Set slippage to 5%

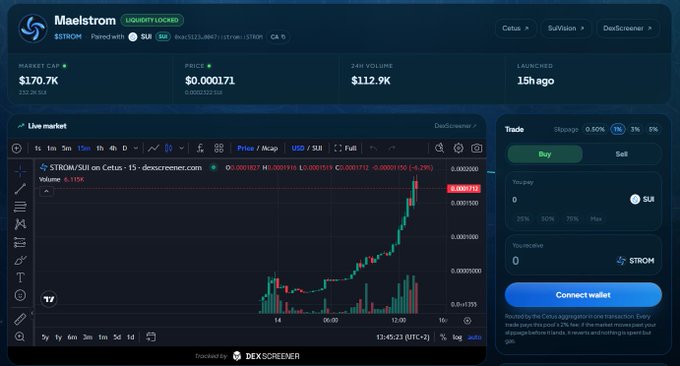(653, 129)
